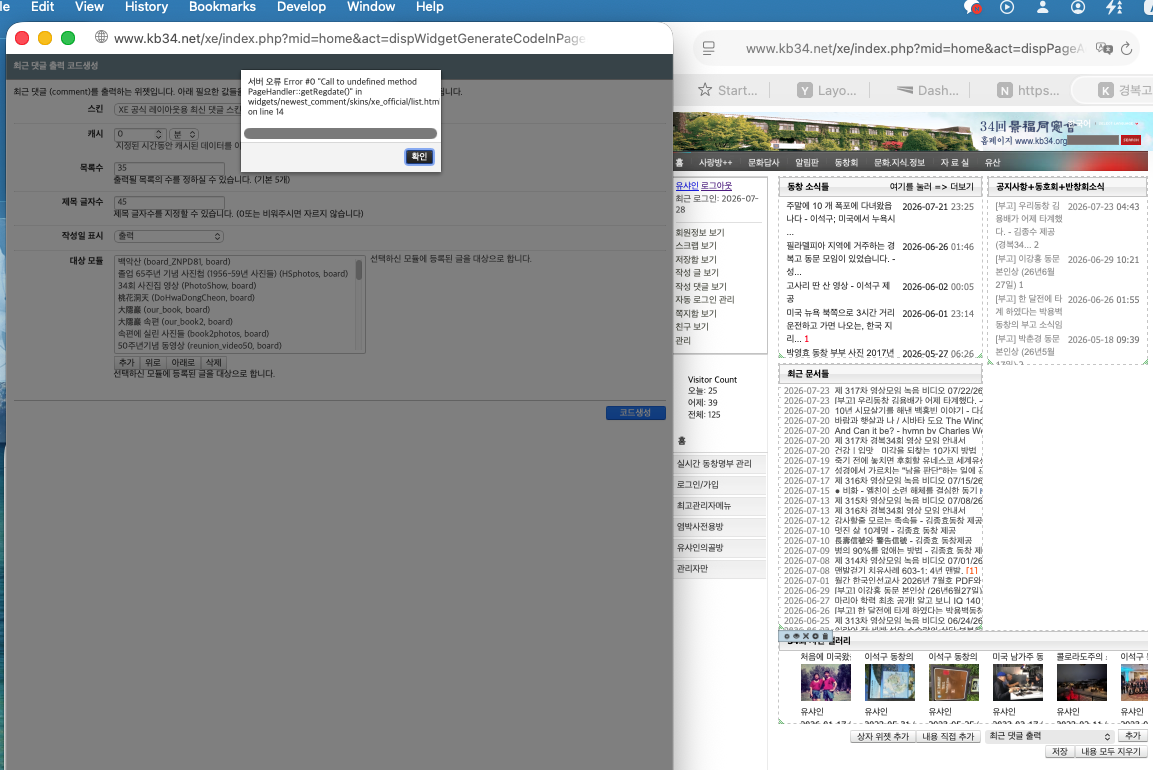This screenshot has width=1153, height=770.
Task: Open the 미국 남가주 gallery thumbnail
Action: coord(1017,682)
